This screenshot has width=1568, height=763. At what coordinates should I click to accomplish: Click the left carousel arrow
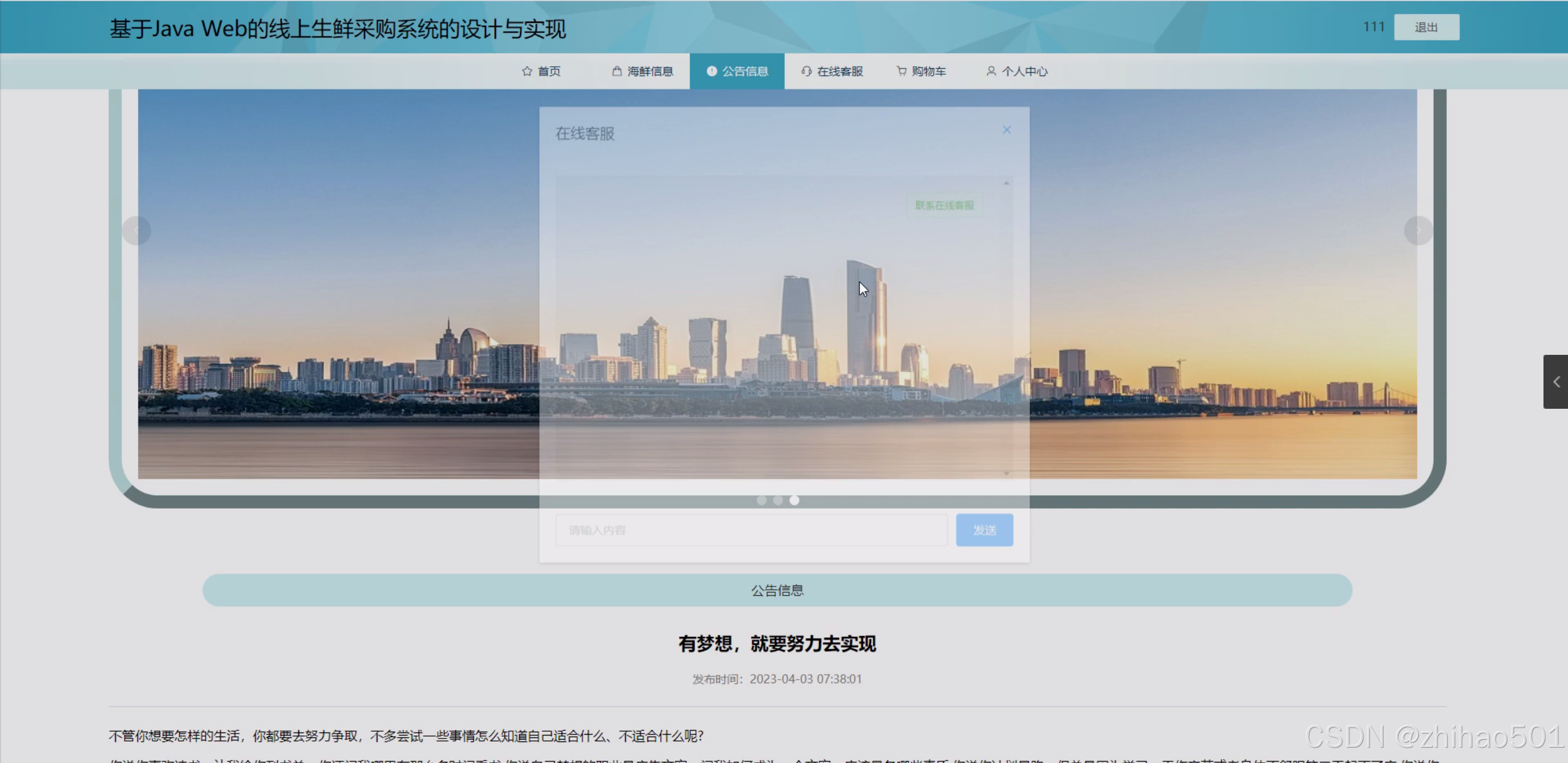136,230
